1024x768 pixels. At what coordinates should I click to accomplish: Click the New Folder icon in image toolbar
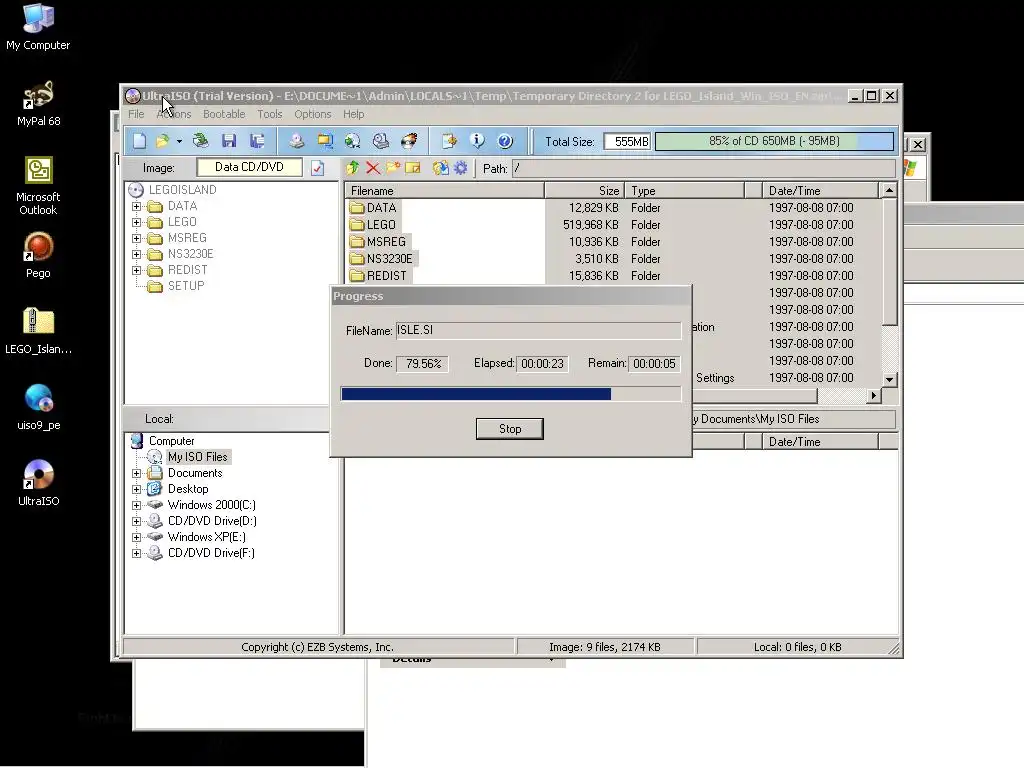point(393,168)
